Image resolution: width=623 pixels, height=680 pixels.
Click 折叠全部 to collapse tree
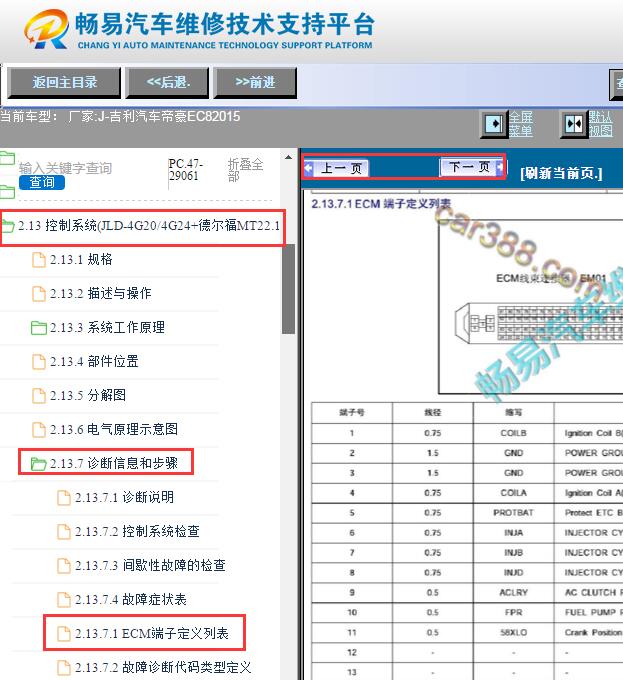click(x=245, y=170)
